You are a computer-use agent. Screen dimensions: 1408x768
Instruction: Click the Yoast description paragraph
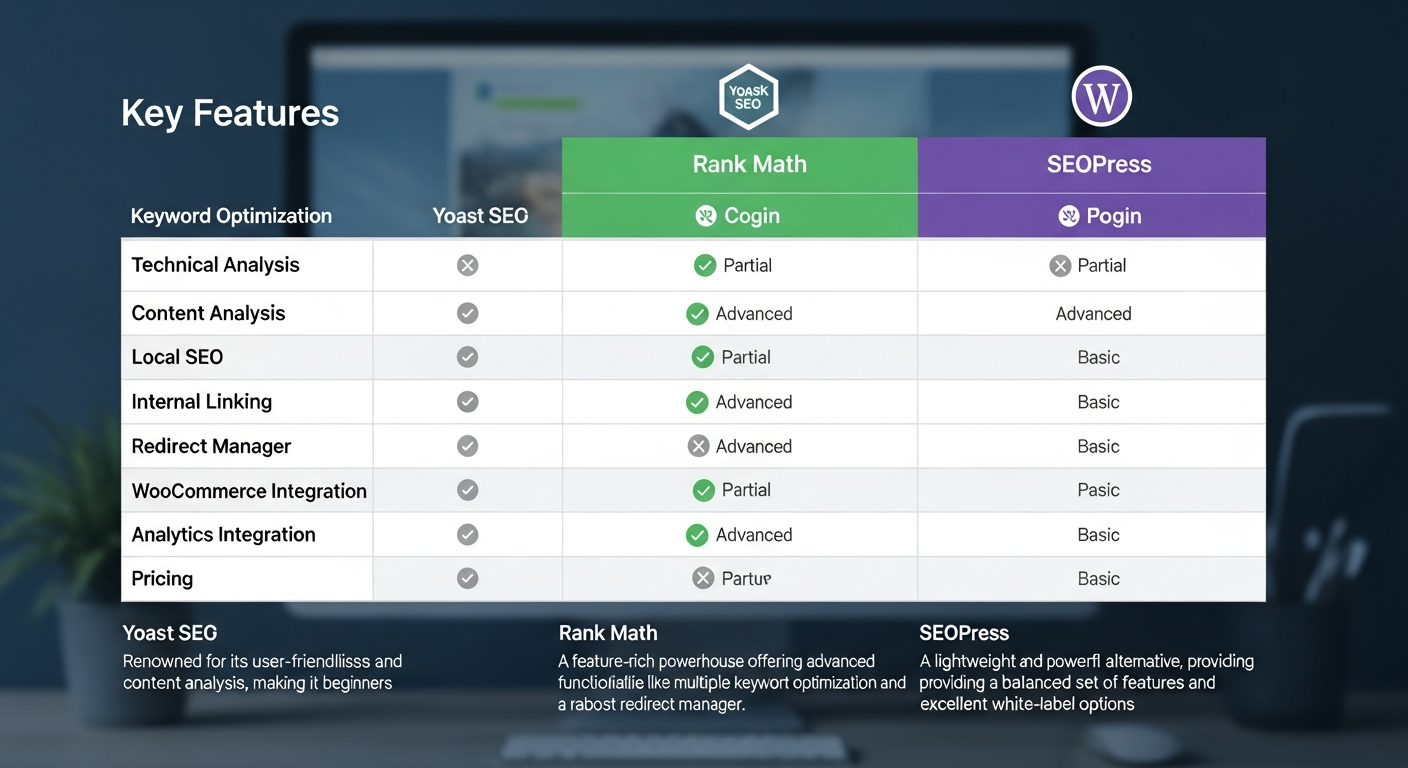(262, 672)
